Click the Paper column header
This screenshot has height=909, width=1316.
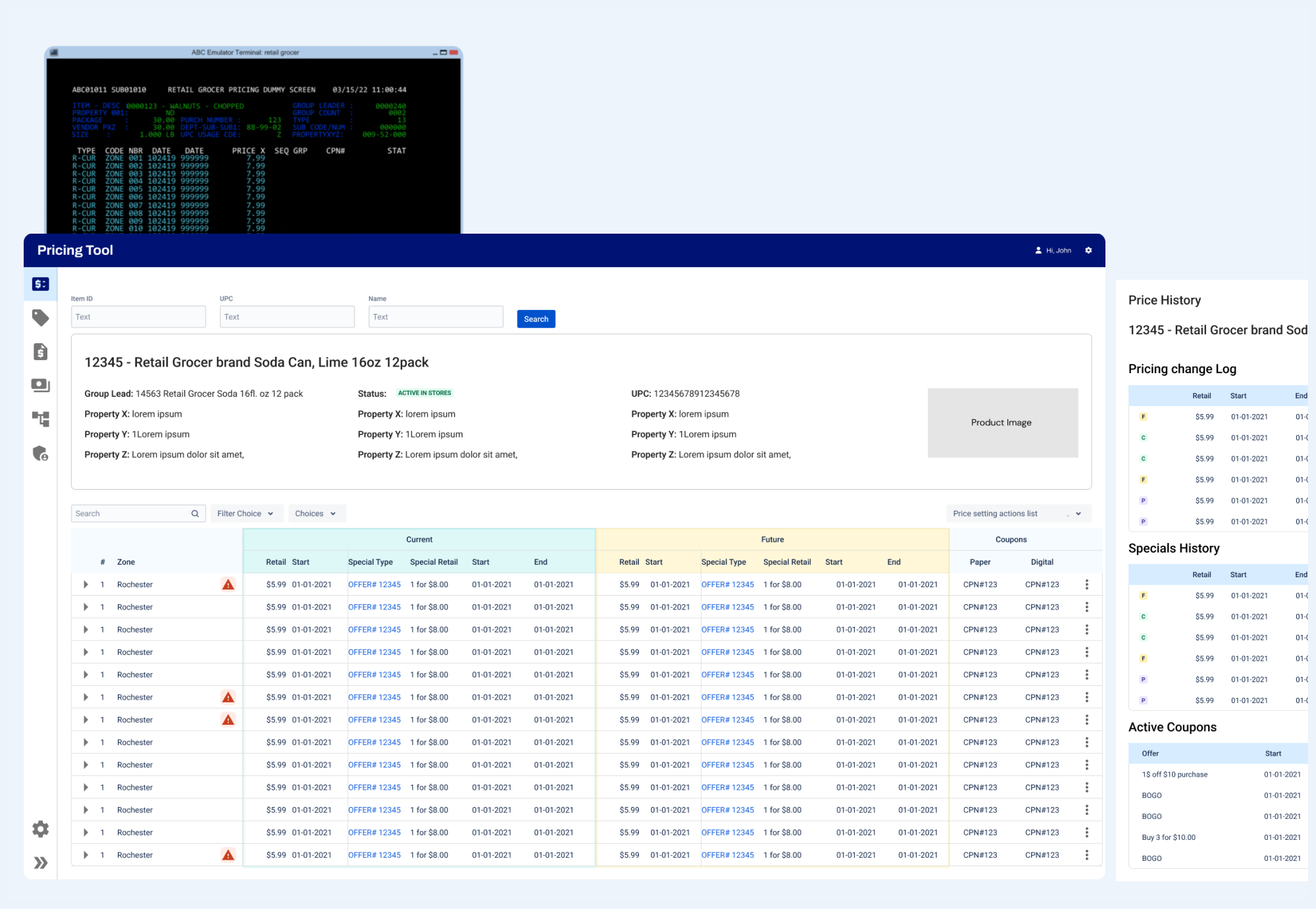[x=980, y=562]
